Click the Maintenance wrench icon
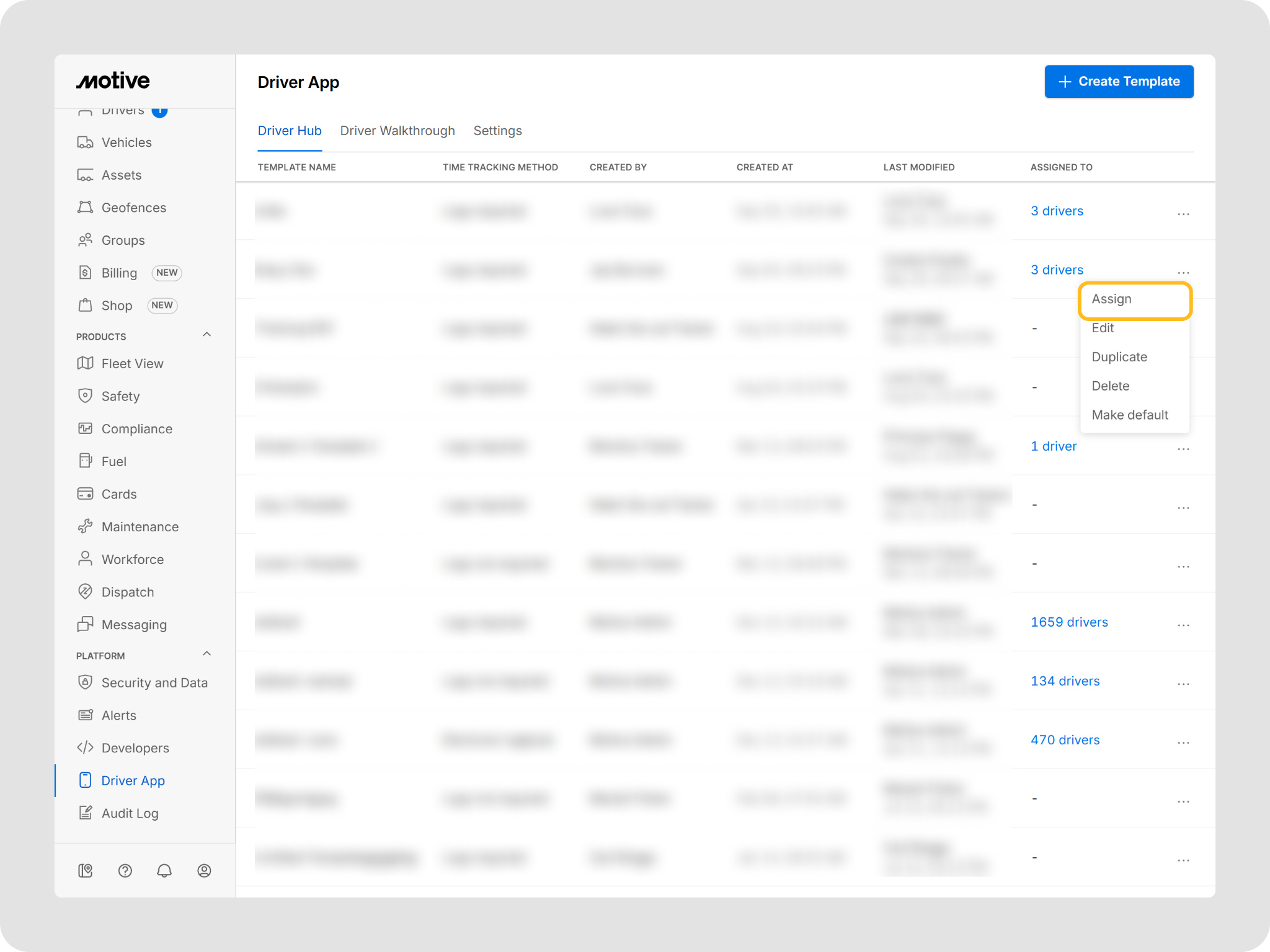1270x952 pixels. (85, 526)
